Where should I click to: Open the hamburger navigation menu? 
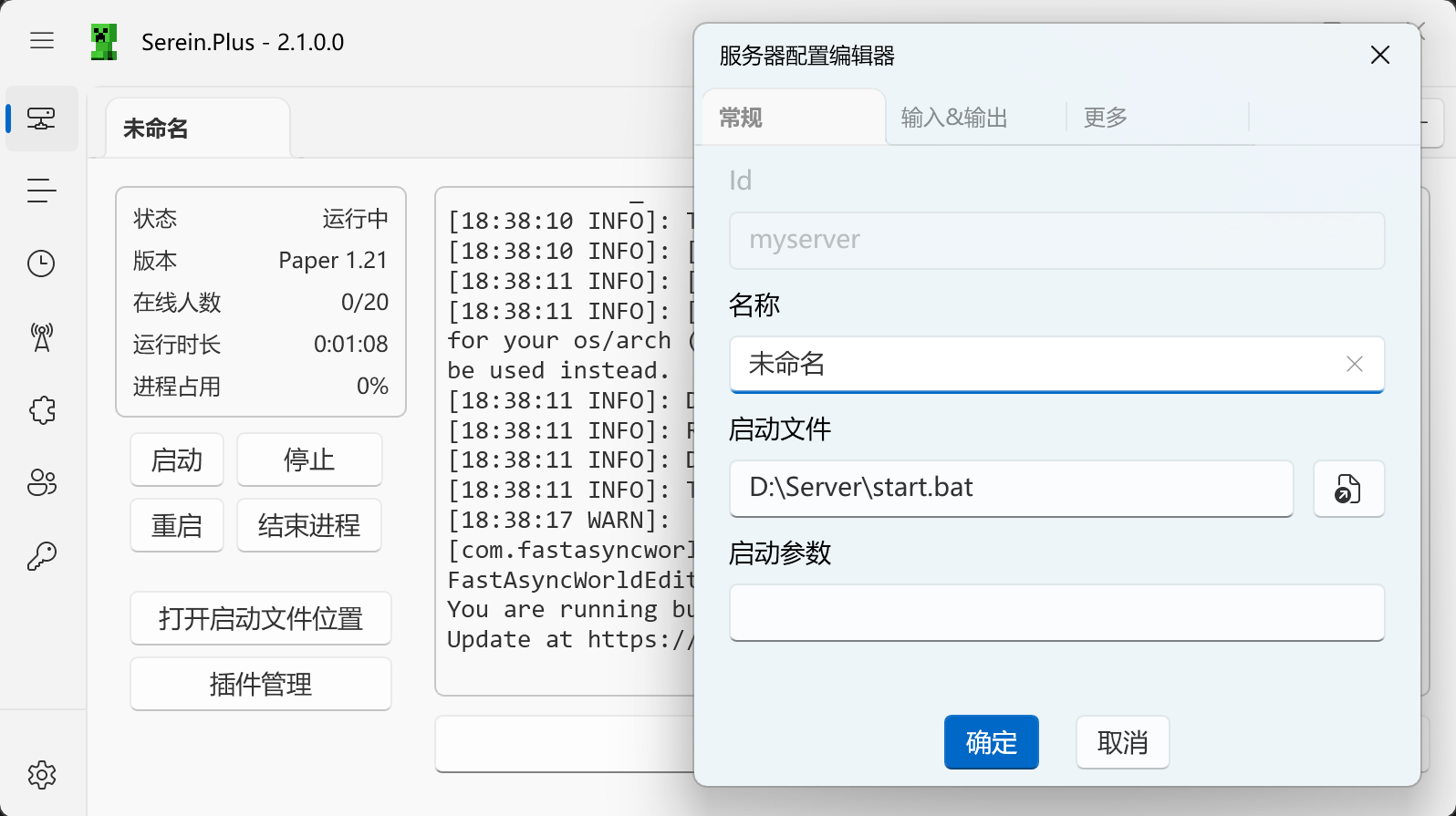42,41
